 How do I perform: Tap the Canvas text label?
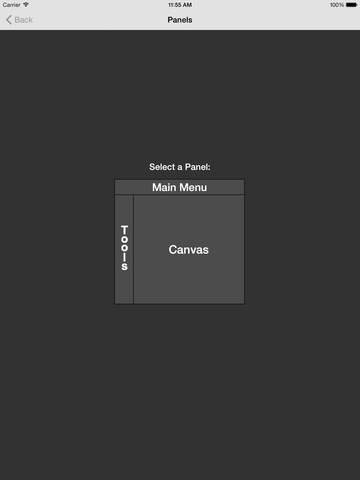188,250
